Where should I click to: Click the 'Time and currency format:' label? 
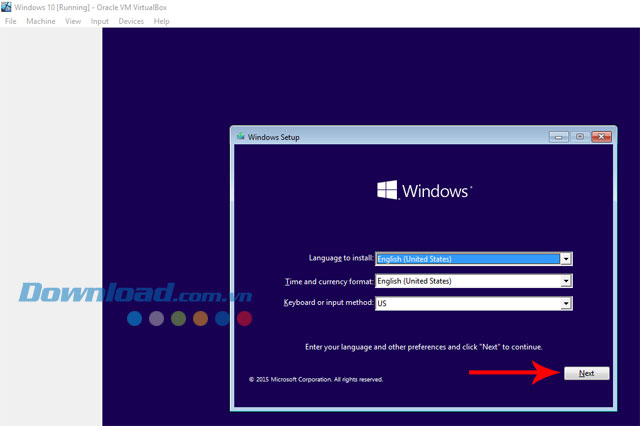(329, 282)
